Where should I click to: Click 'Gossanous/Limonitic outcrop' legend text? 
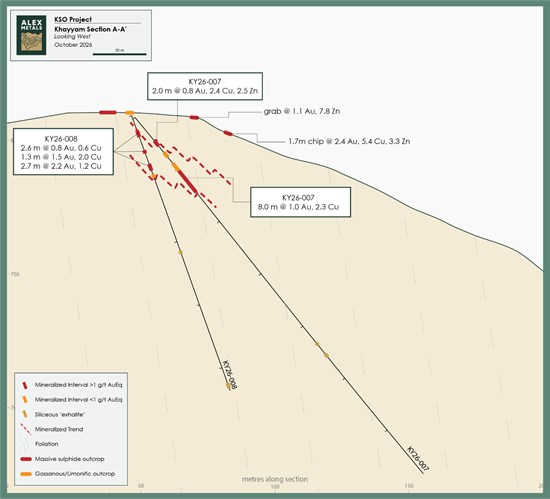coord(75,474)
